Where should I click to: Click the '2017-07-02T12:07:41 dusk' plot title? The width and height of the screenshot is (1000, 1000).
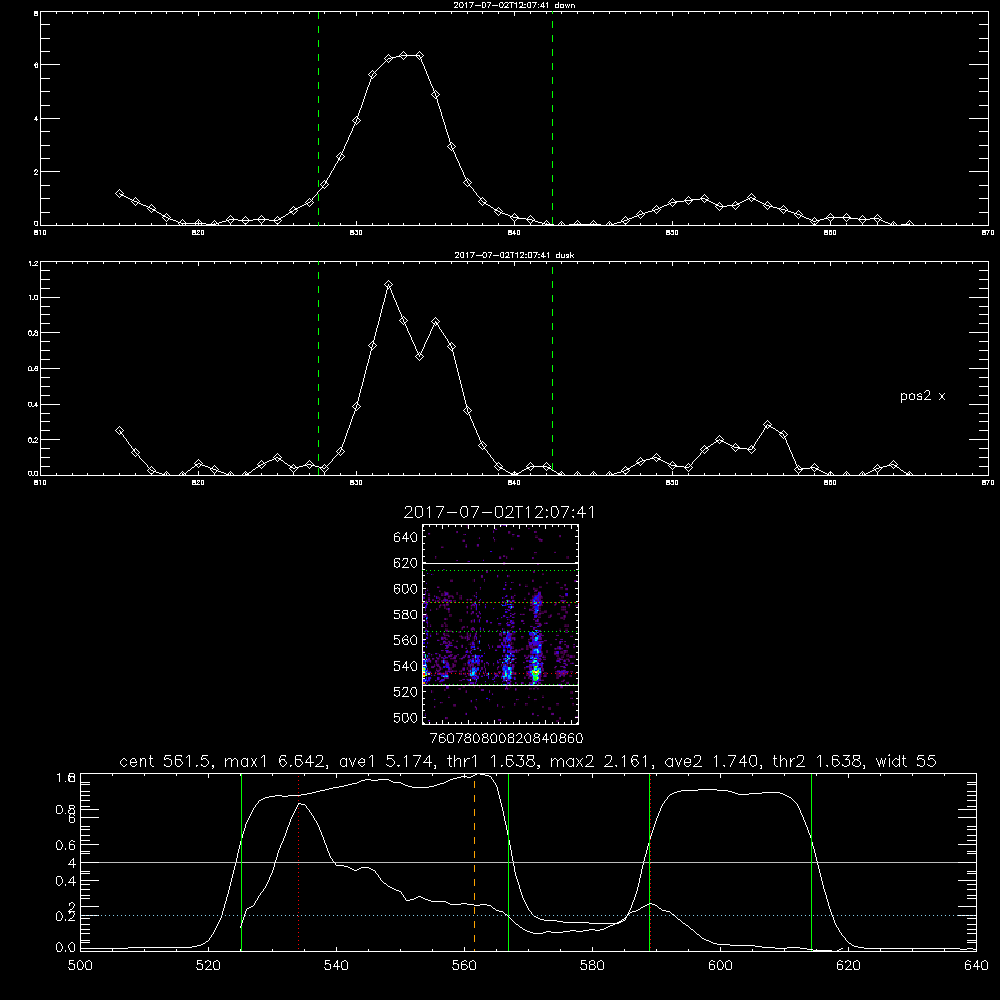click(x=514, y=255)
